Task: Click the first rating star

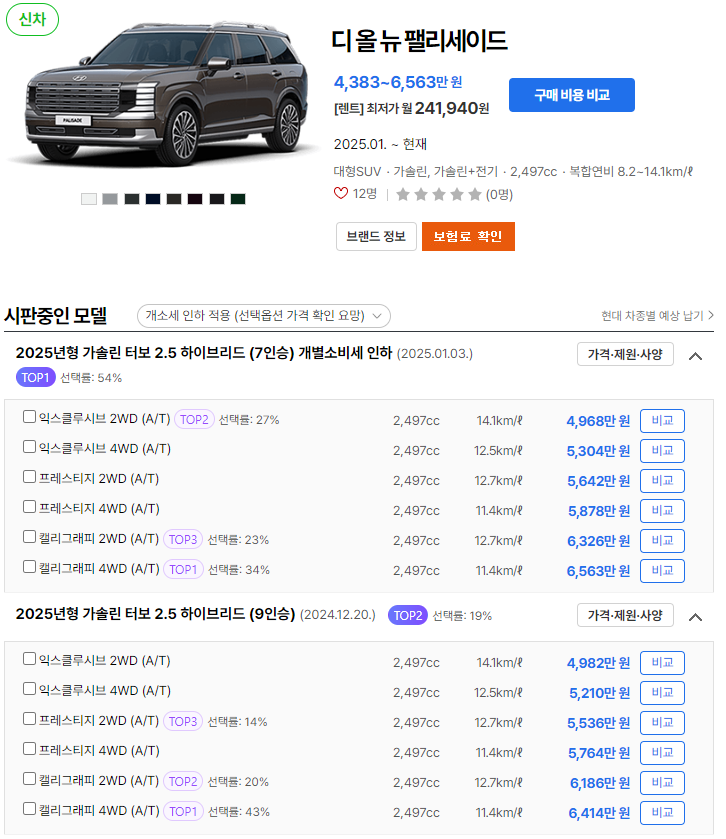Action: pyautogui.click(x=403, y=194)
